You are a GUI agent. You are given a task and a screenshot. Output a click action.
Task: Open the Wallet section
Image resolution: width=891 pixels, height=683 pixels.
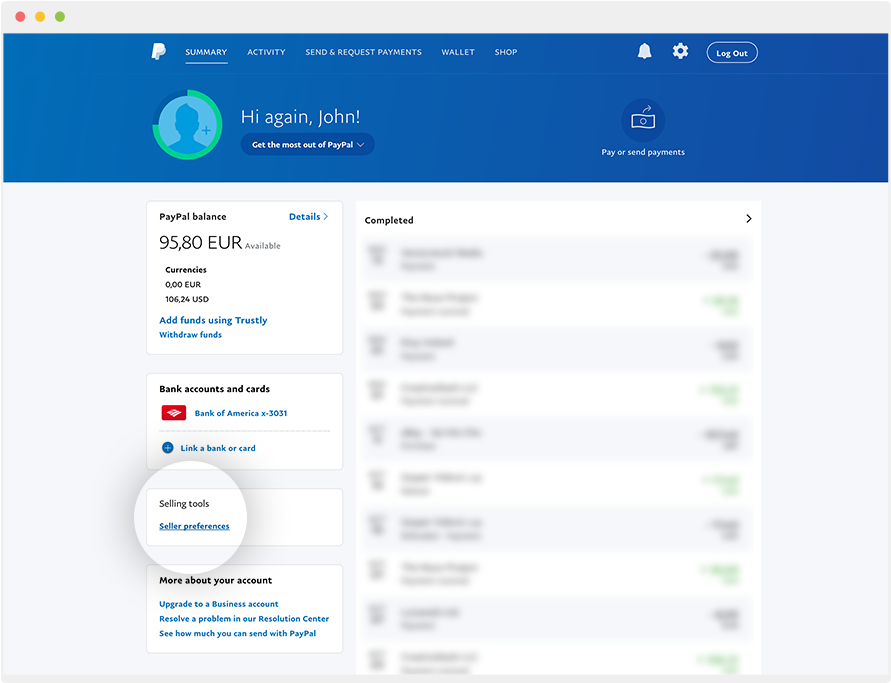(458, 51)
